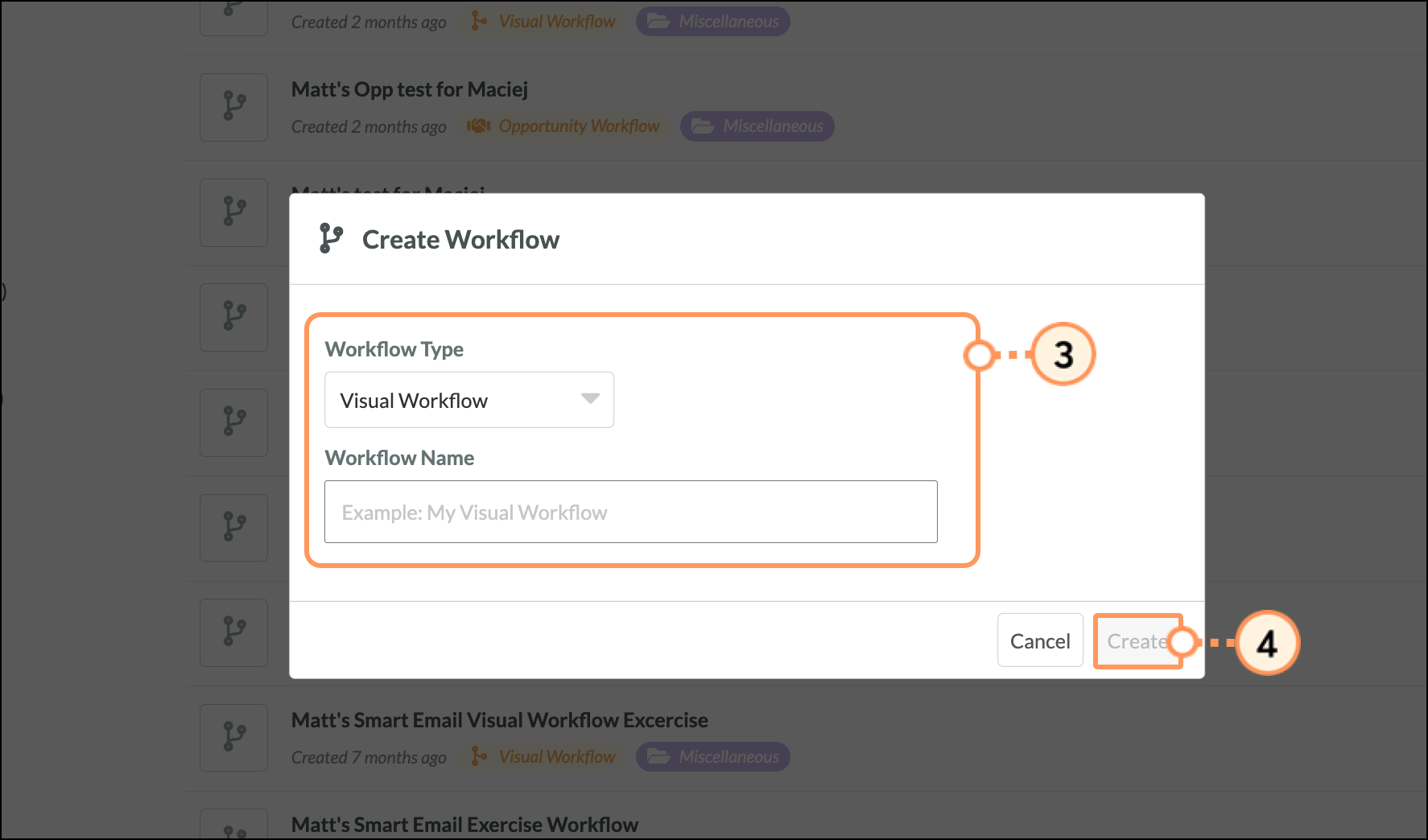The image size is (1428, 840).
Task: Click the branch icon in Create Workflow header
Action: [330, 239]
